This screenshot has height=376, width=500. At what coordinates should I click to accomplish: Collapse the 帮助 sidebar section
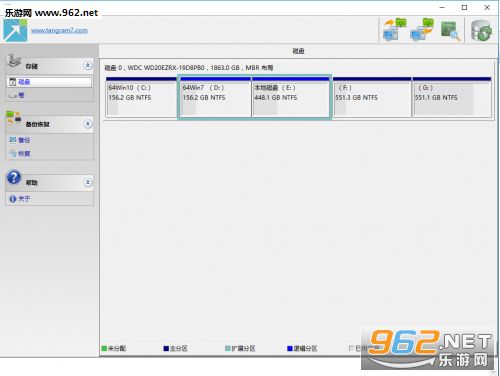coord(88,182)
